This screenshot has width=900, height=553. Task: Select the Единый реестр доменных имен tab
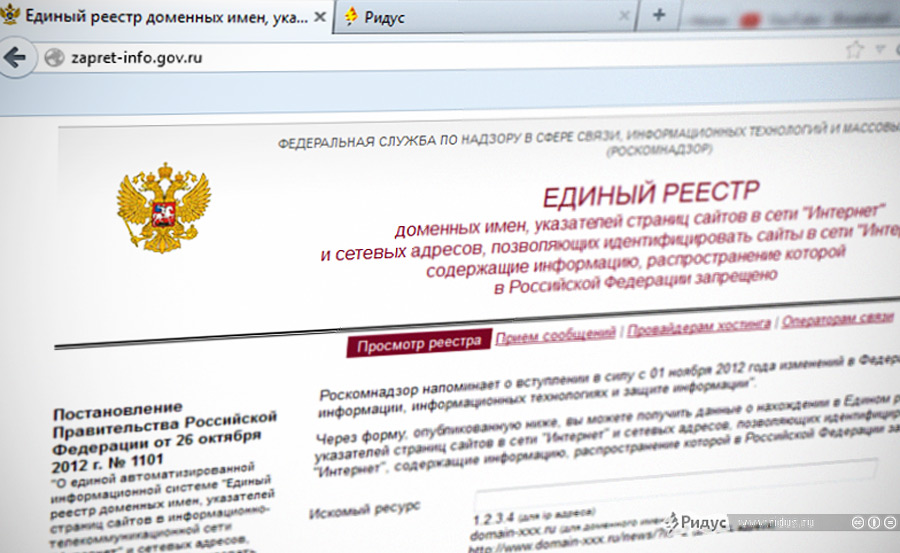tap(165, 17)
